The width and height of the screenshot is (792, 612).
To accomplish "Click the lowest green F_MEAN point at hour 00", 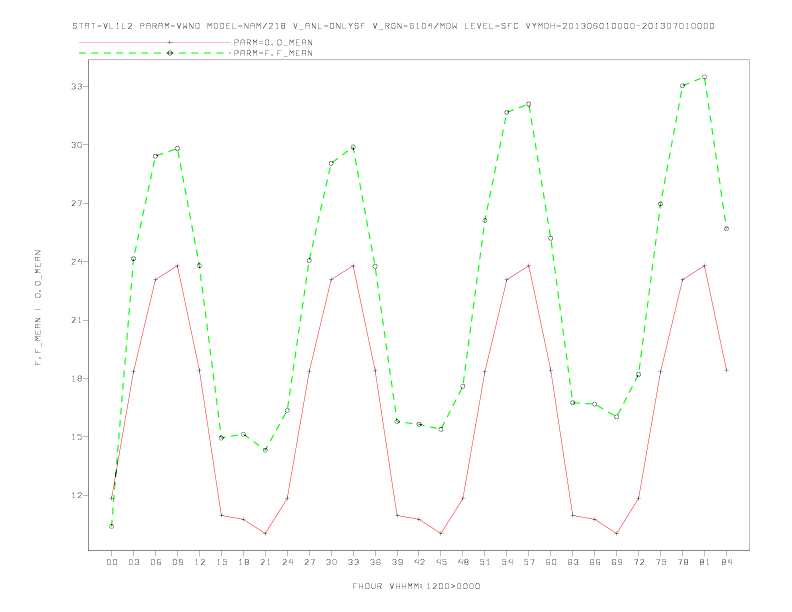I will (x=112, y=526).
